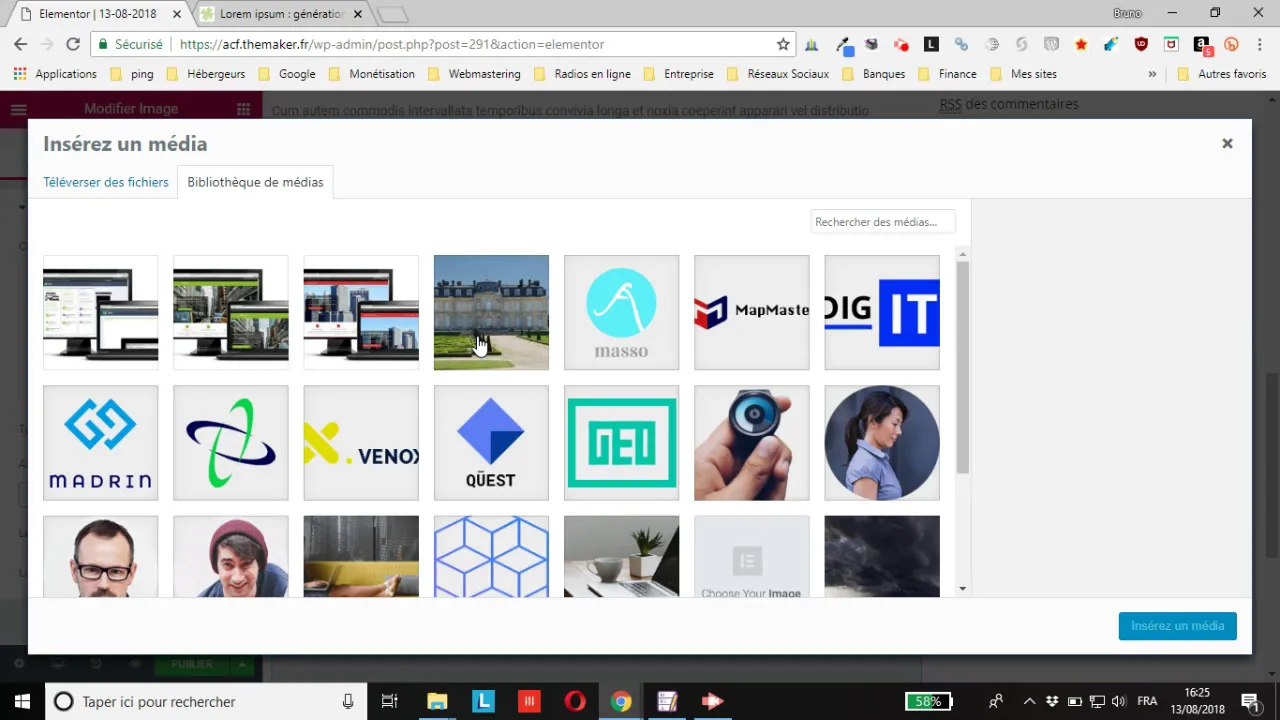Open the Google bookmark folder
This screenshot has width=1280, height=720.
click(x=286, y=74)
